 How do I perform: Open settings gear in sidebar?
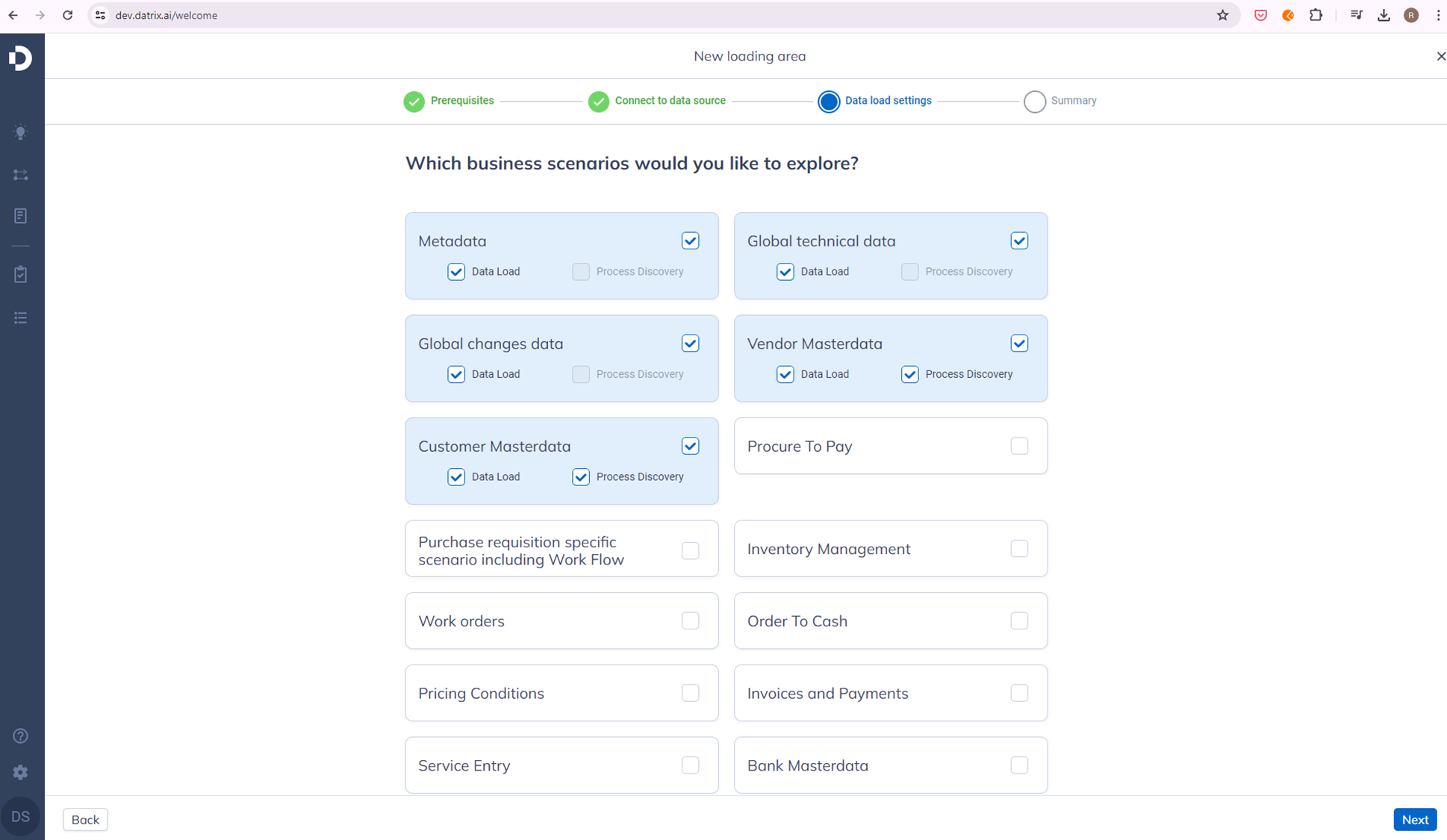pos(21,772)
